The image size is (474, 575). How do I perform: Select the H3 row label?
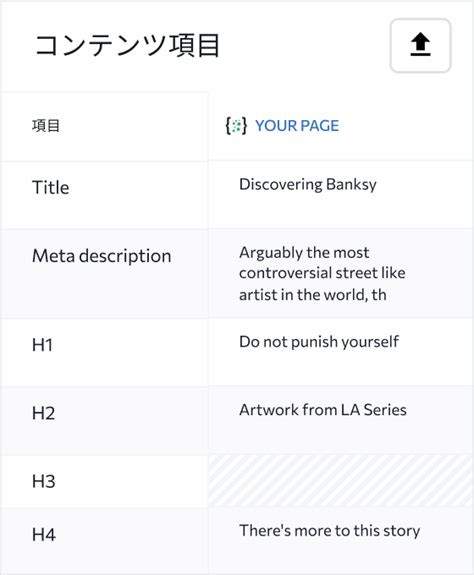click(x=44, y=481)
